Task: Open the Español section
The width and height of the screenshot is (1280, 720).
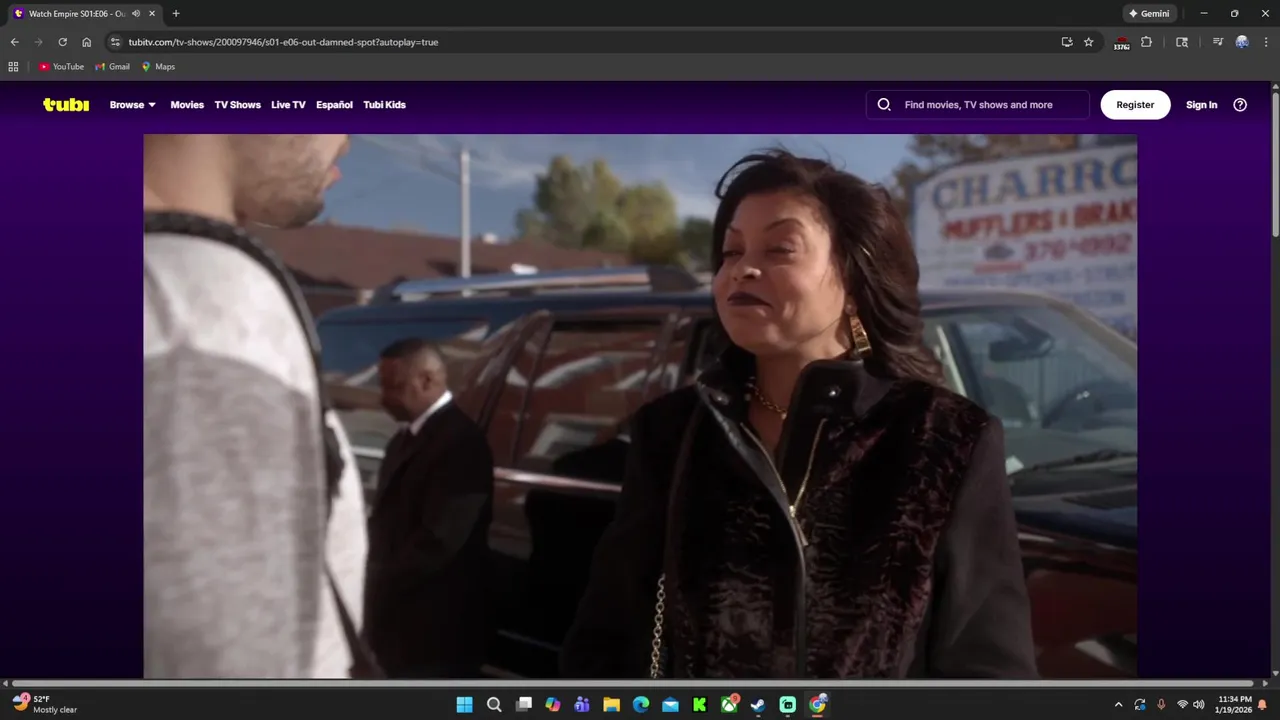Action: 334,104
